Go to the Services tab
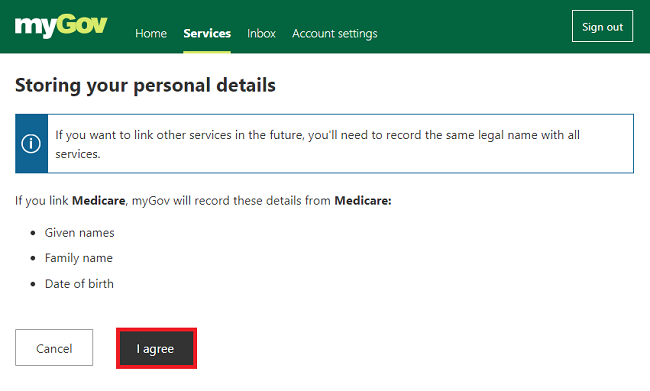The image size is (650, 391). [x=207, y=33]
